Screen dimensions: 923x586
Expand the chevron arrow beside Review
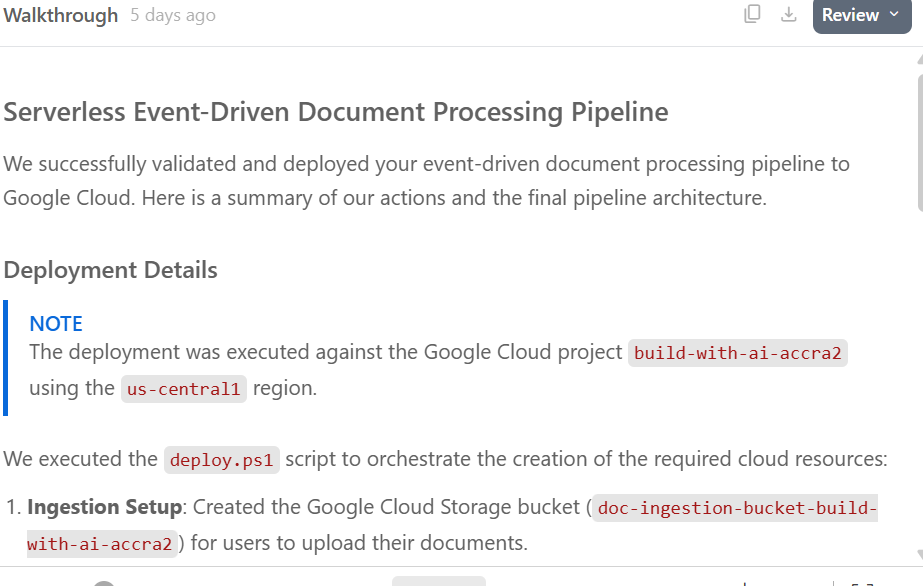(894, 14)
